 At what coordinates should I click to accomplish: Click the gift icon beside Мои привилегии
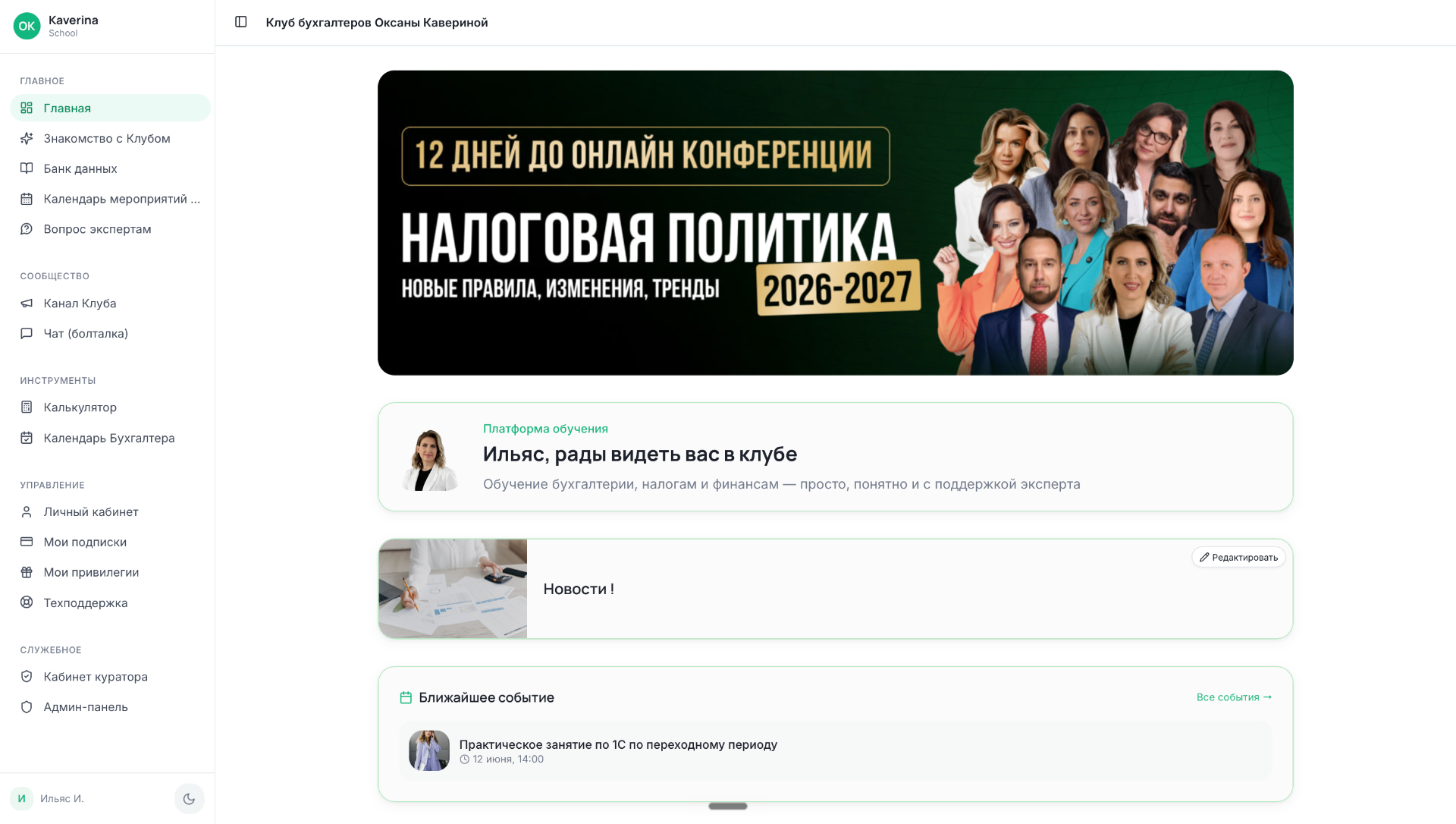(27, 572)
